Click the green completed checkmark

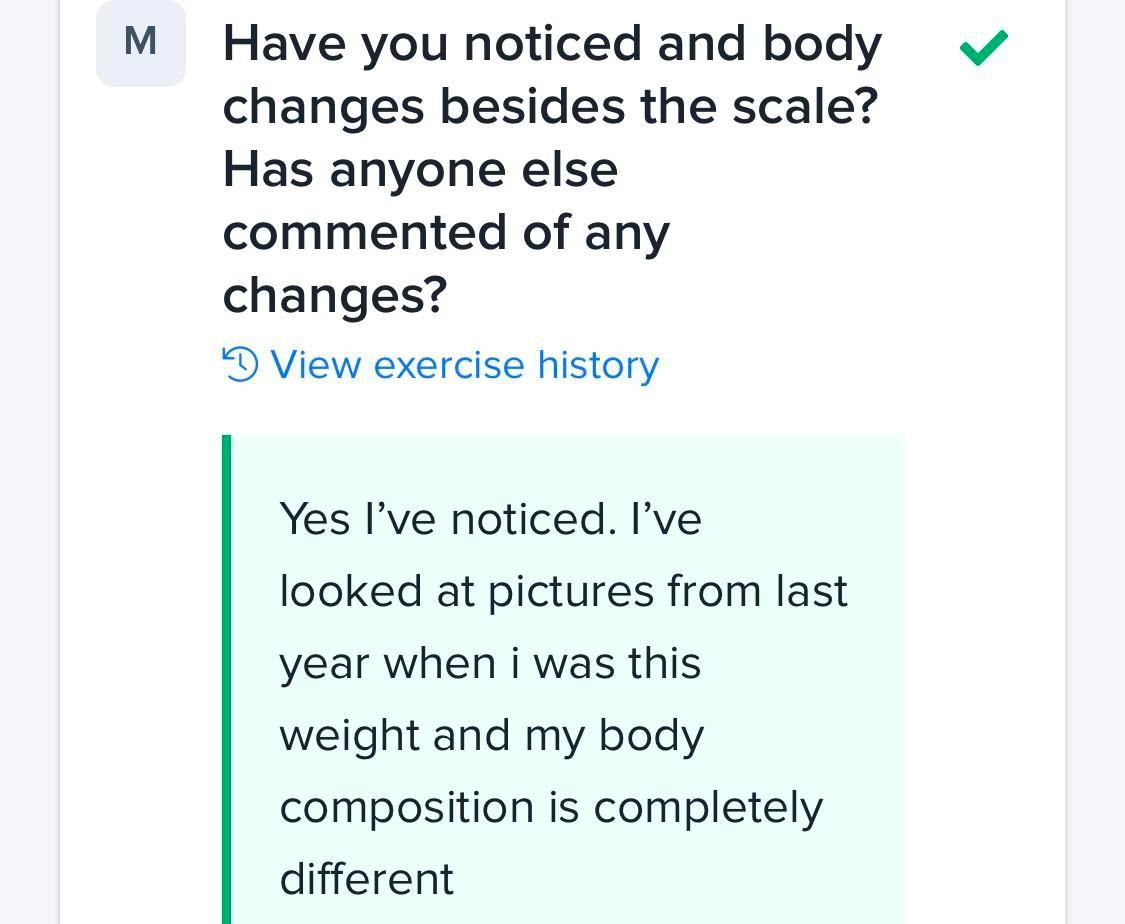pos(983,47)
